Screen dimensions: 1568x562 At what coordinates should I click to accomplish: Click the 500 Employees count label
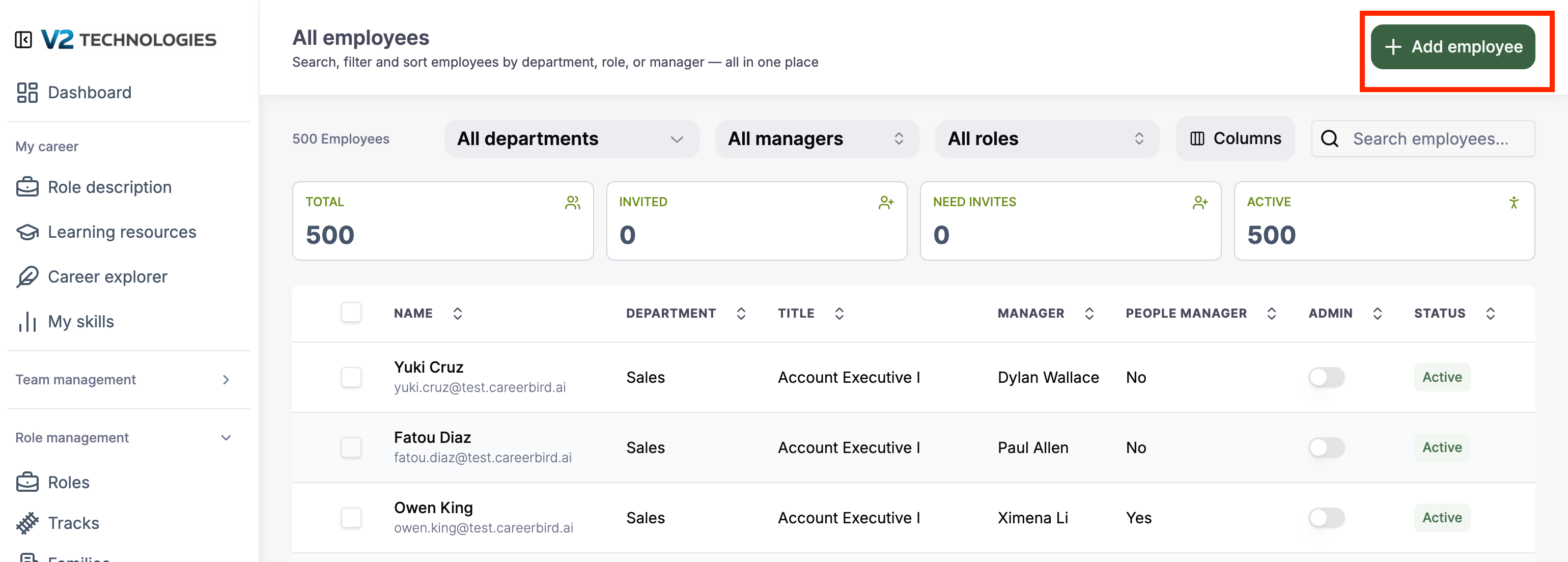[x=341, y=139]
